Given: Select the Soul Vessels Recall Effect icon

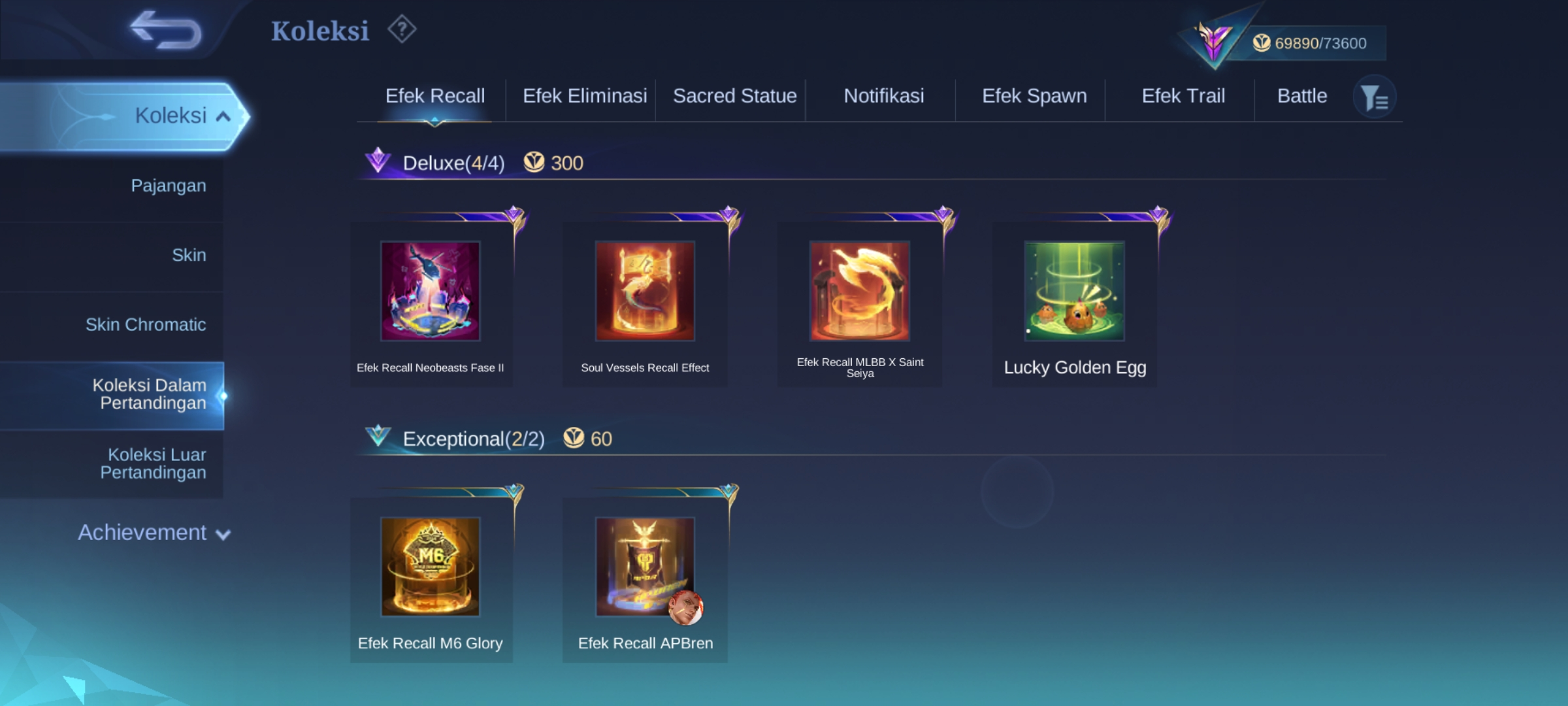Looking at the screenshot, I should point(645,291).
